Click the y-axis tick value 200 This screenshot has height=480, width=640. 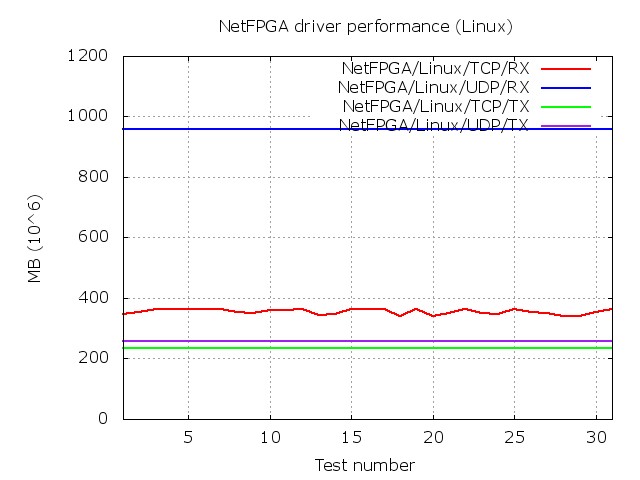[x=93, y=358]
